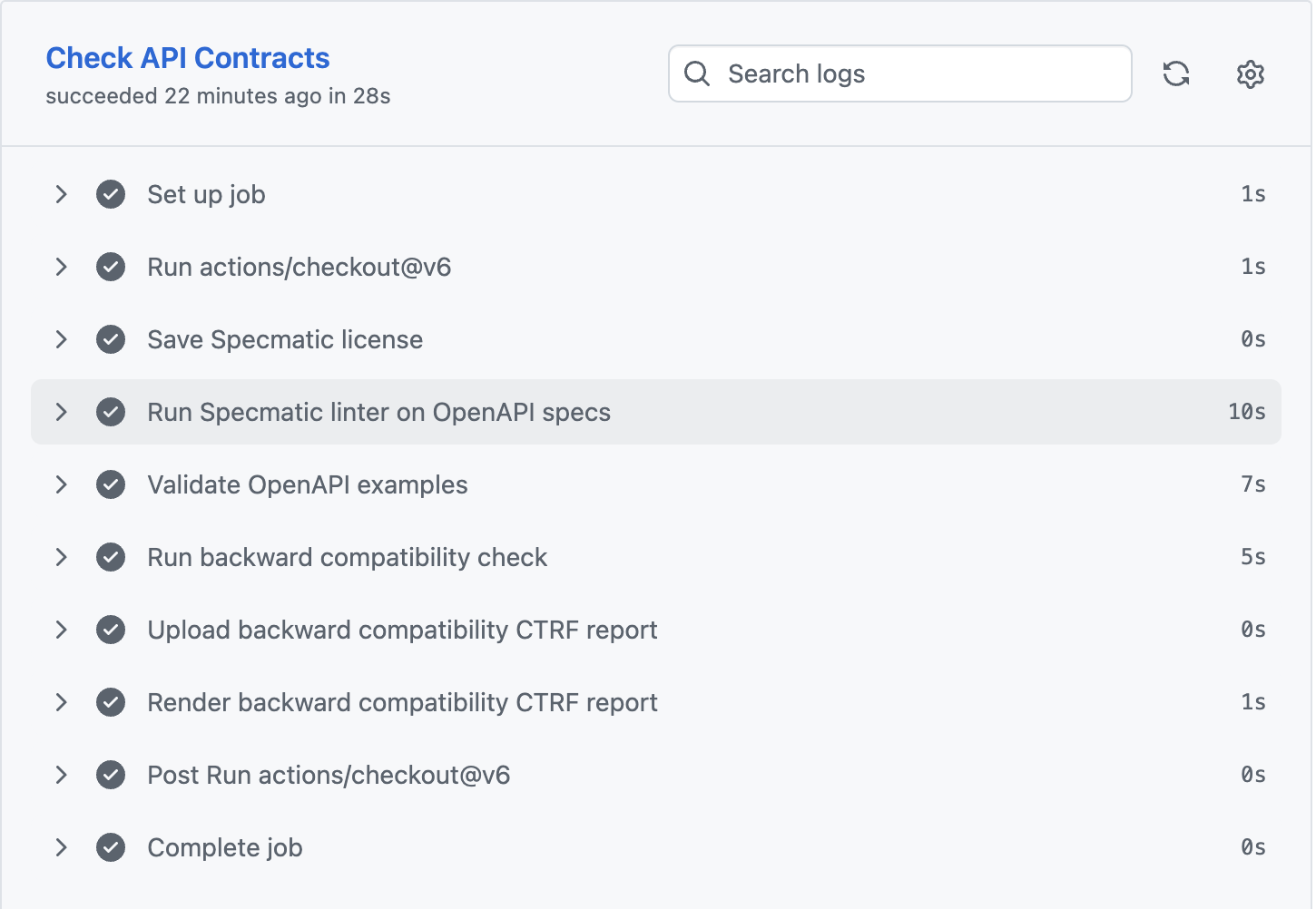1316x909 pixels.
Task: Click the Search logs input field
Action: coord(900,73)
